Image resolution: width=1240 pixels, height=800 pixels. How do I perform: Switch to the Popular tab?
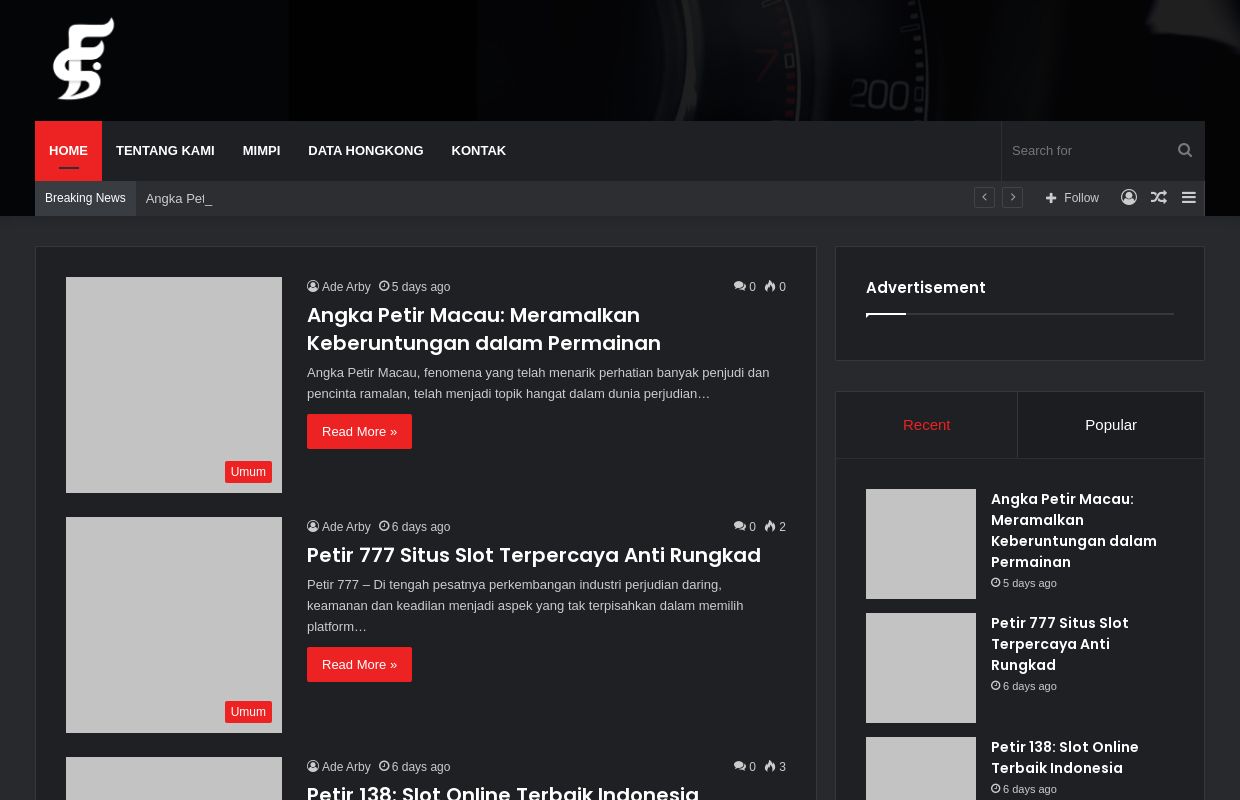click(x=1110, y=425)
